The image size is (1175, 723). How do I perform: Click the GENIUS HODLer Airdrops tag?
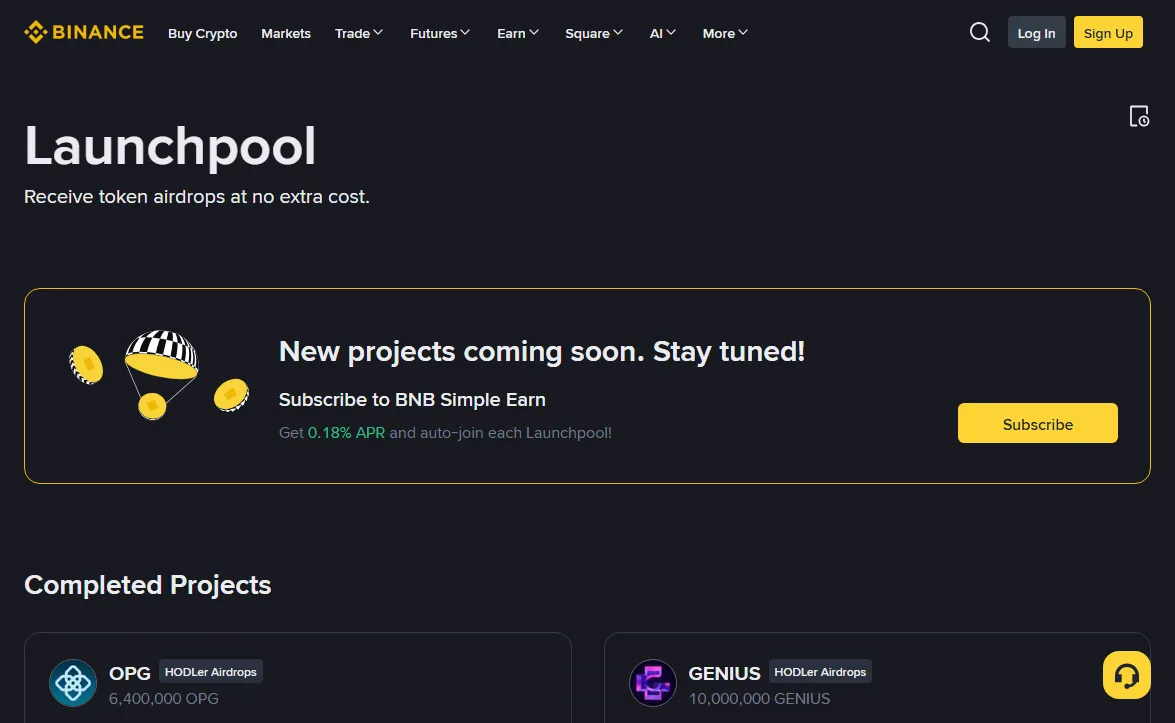(x=820, y=672)
